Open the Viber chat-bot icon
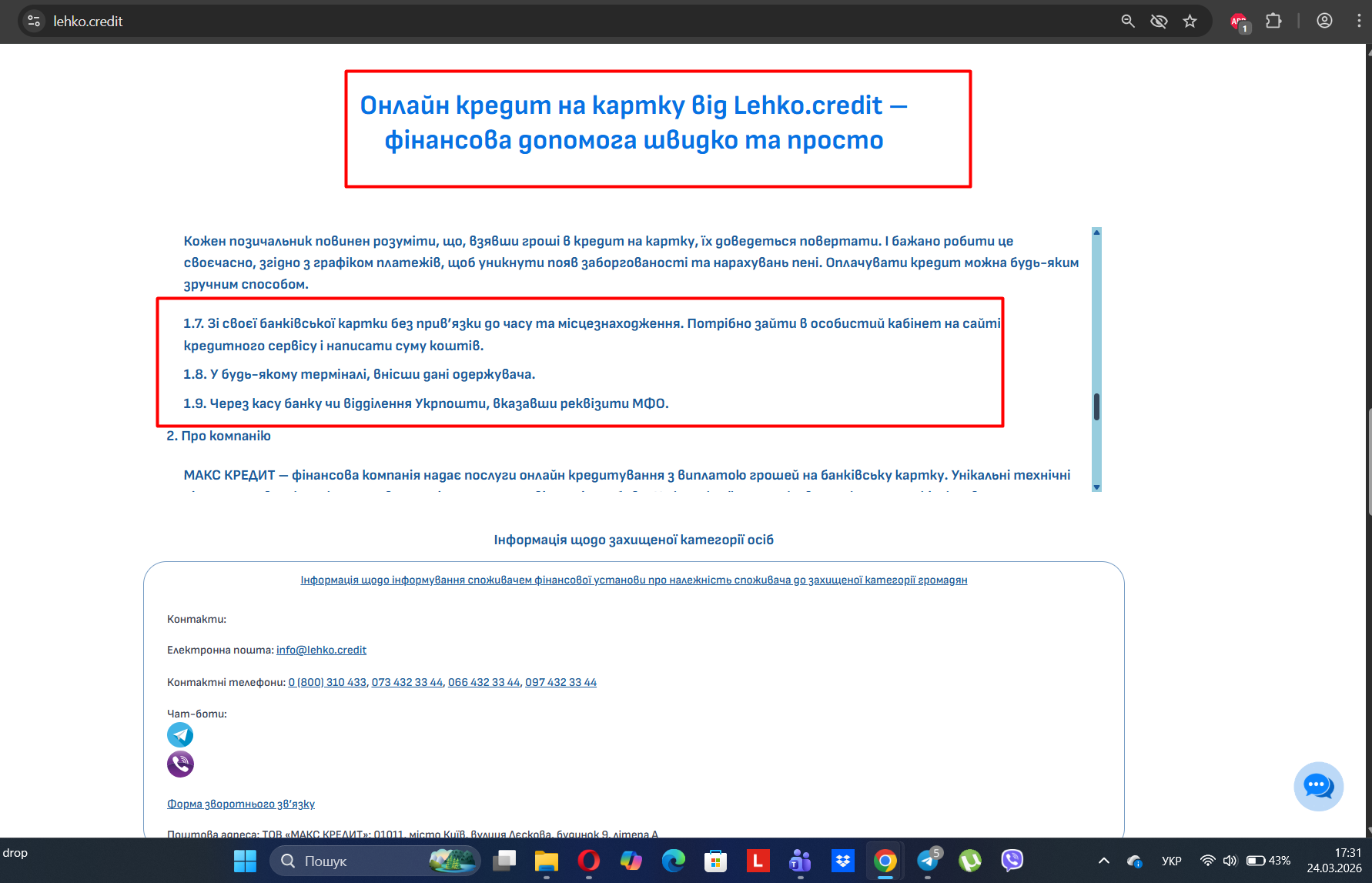 click(180, 764)
